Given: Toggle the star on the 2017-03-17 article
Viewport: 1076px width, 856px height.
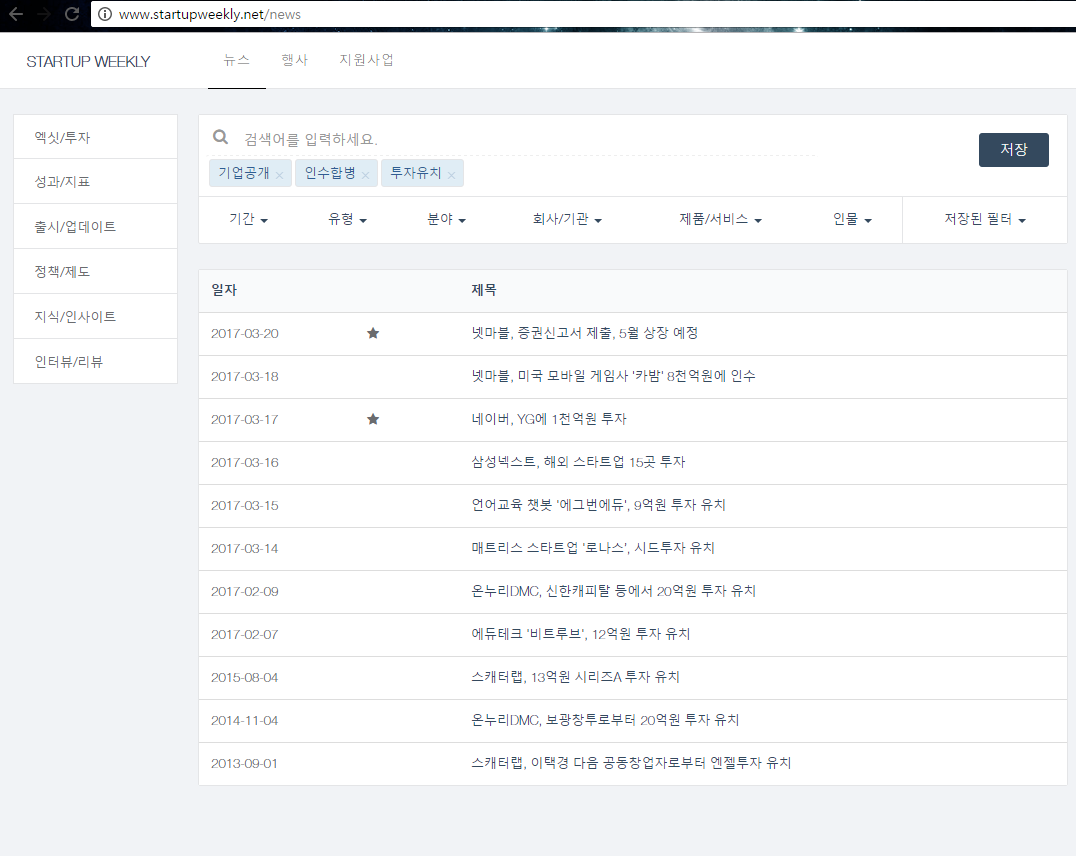Looking at the screenshot, I should pos(373,419).
